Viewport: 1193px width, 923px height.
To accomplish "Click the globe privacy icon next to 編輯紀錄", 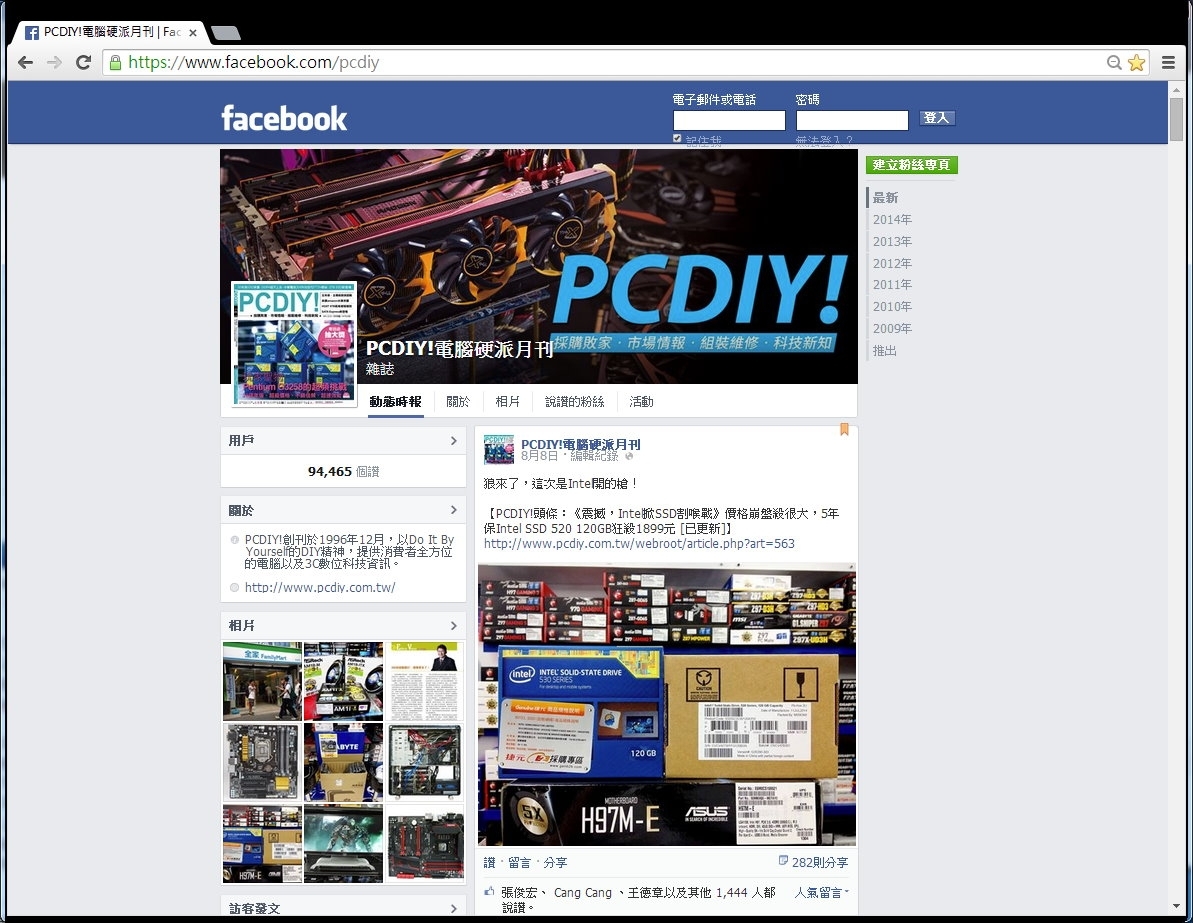I will tap(628, 457).
